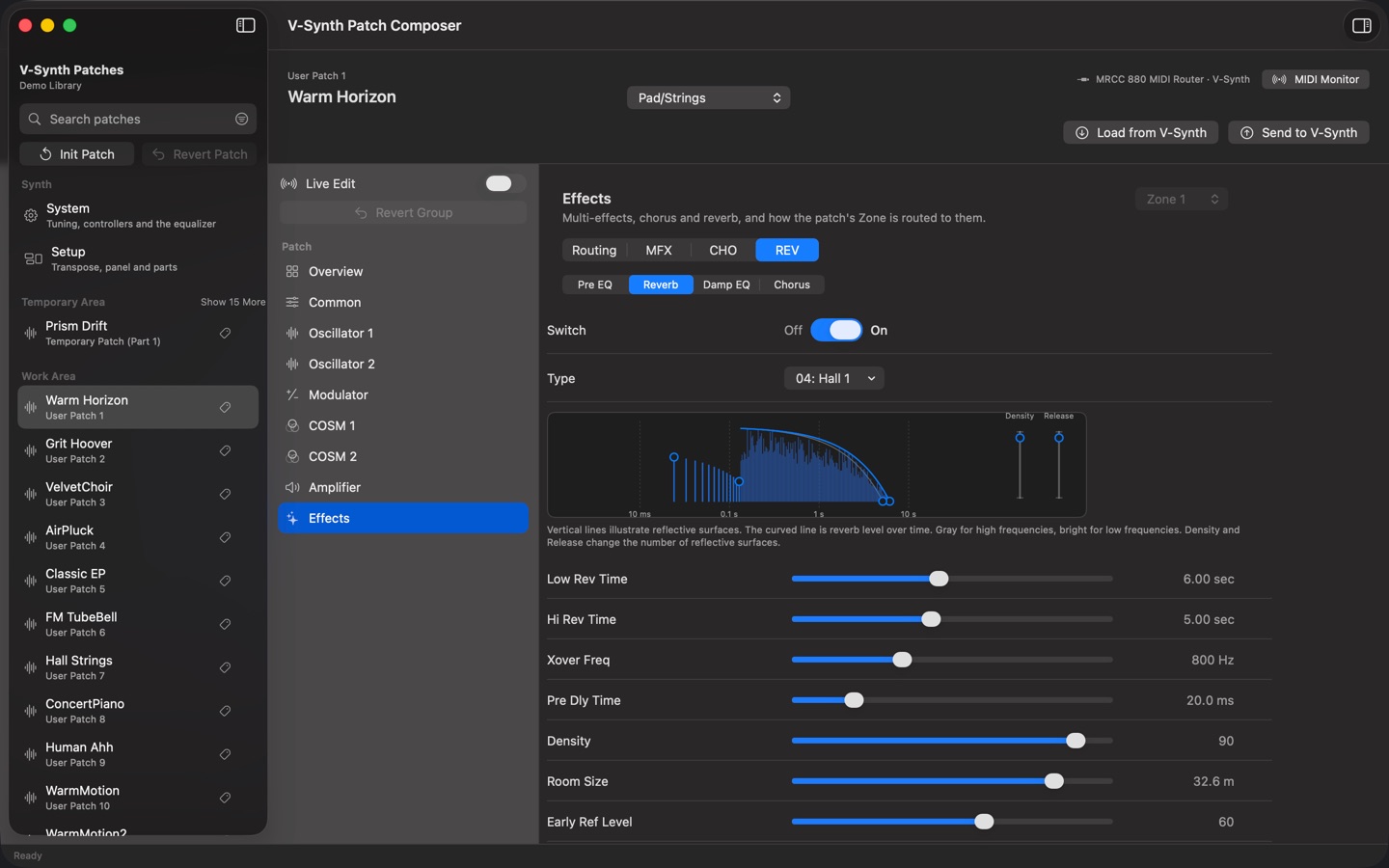Expand the reverb Type 04: Hall 1 menu
1389x868 pixels.
pos(833,378)
